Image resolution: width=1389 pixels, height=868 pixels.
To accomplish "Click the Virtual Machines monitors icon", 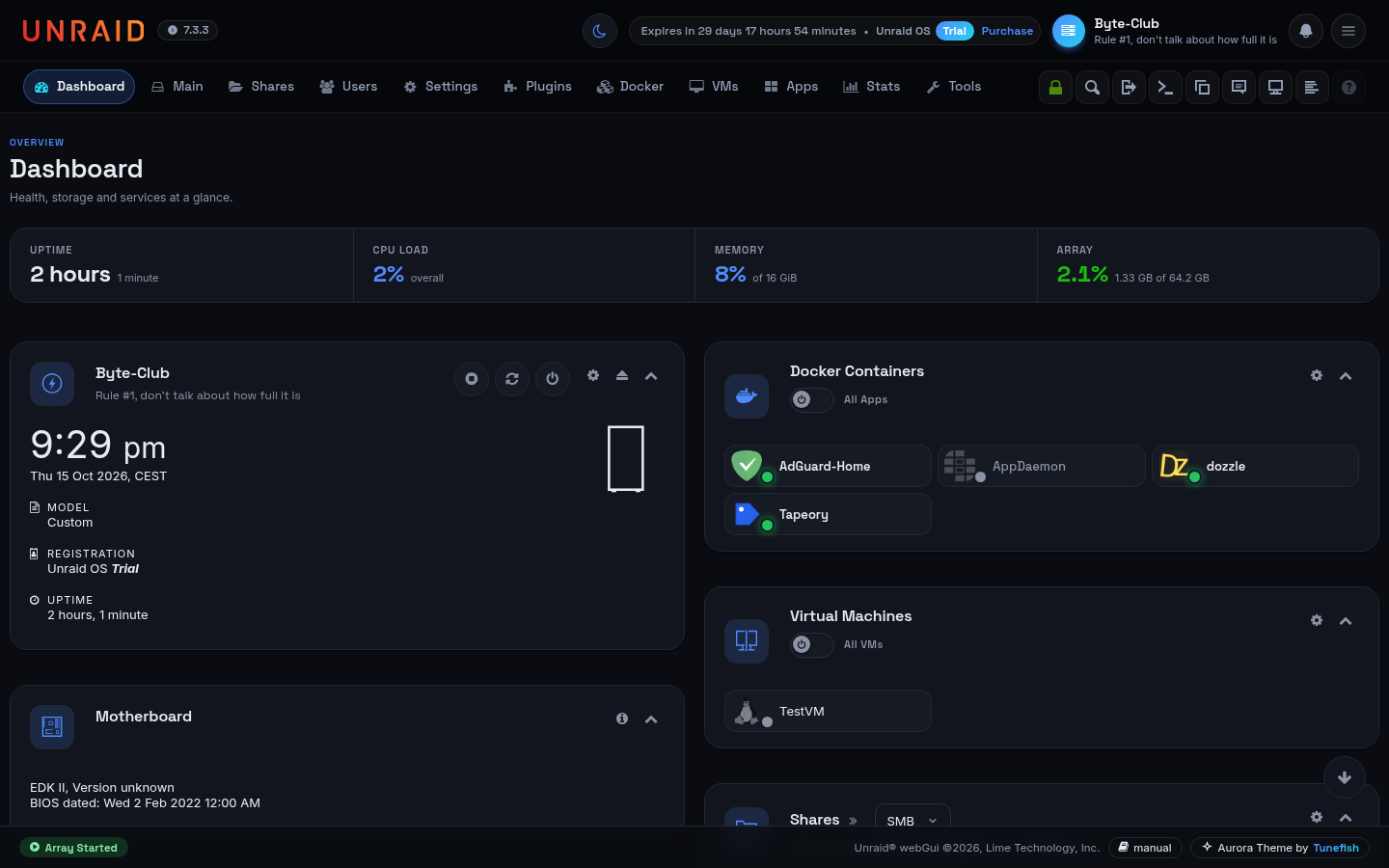I will point(747,641).
